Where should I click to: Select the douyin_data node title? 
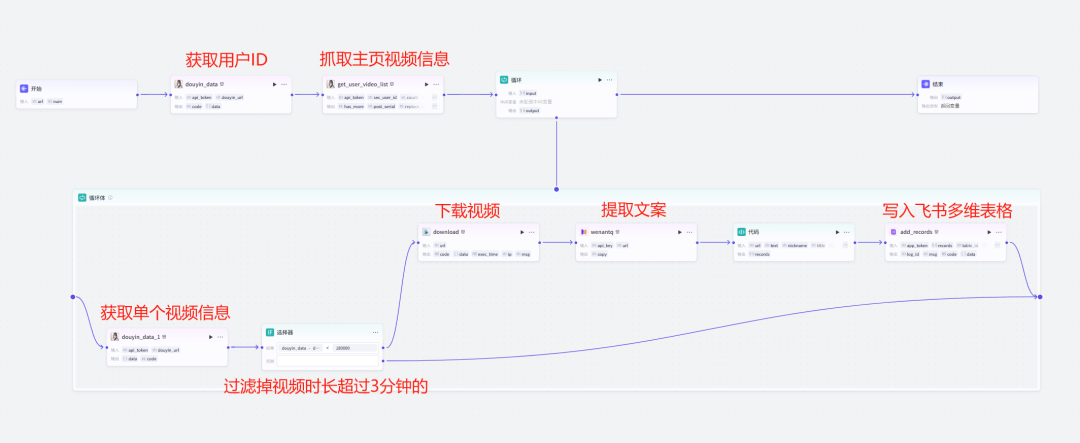tap(202, 84)
